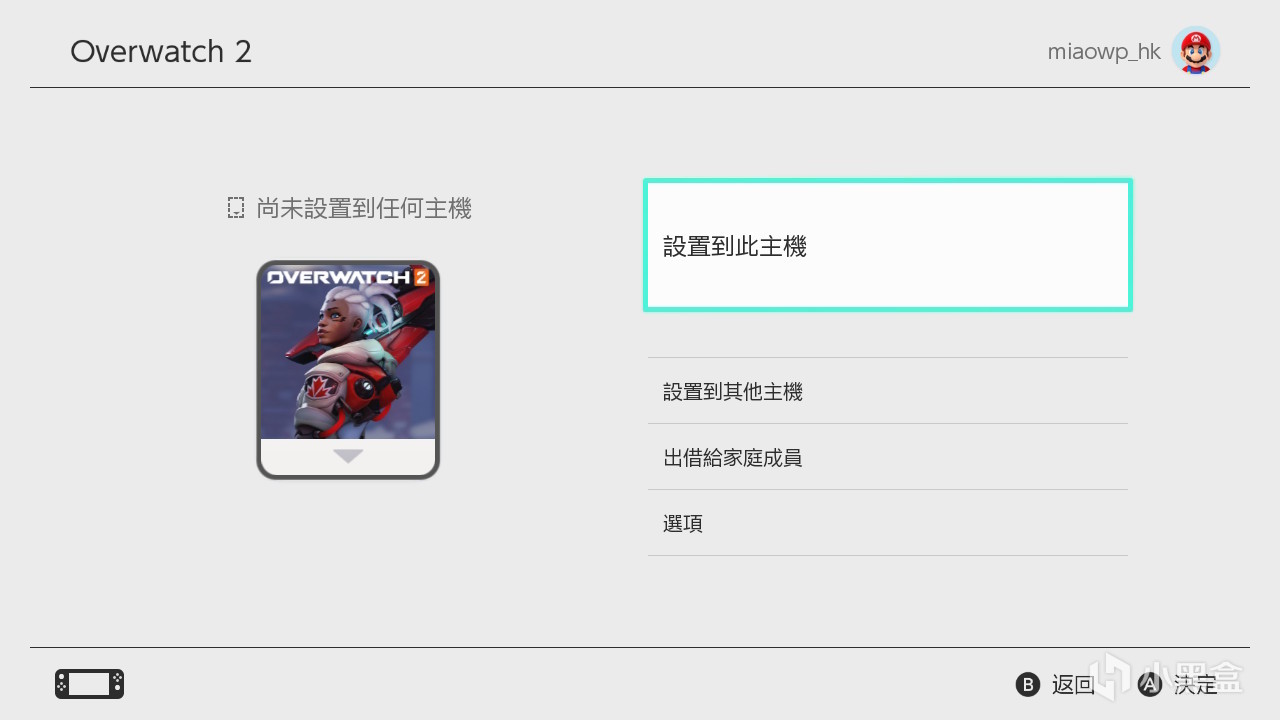This screenshot has width=1280, height=720.
Task: Choose 設置到其他主機 option
Action: click(x=888, y=391)
